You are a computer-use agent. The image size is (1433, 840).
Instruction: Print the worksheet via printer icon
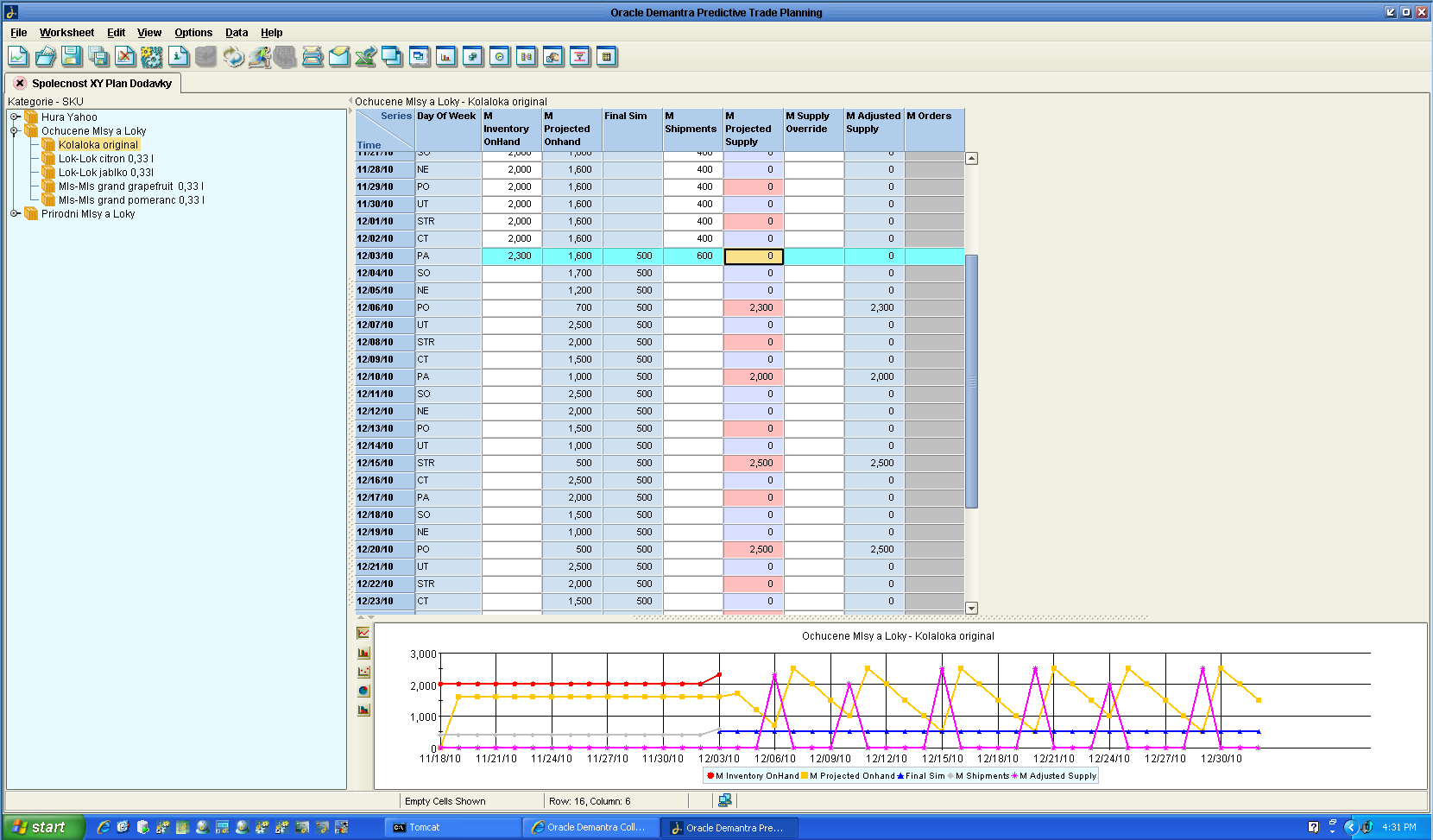tap(312, 57)
